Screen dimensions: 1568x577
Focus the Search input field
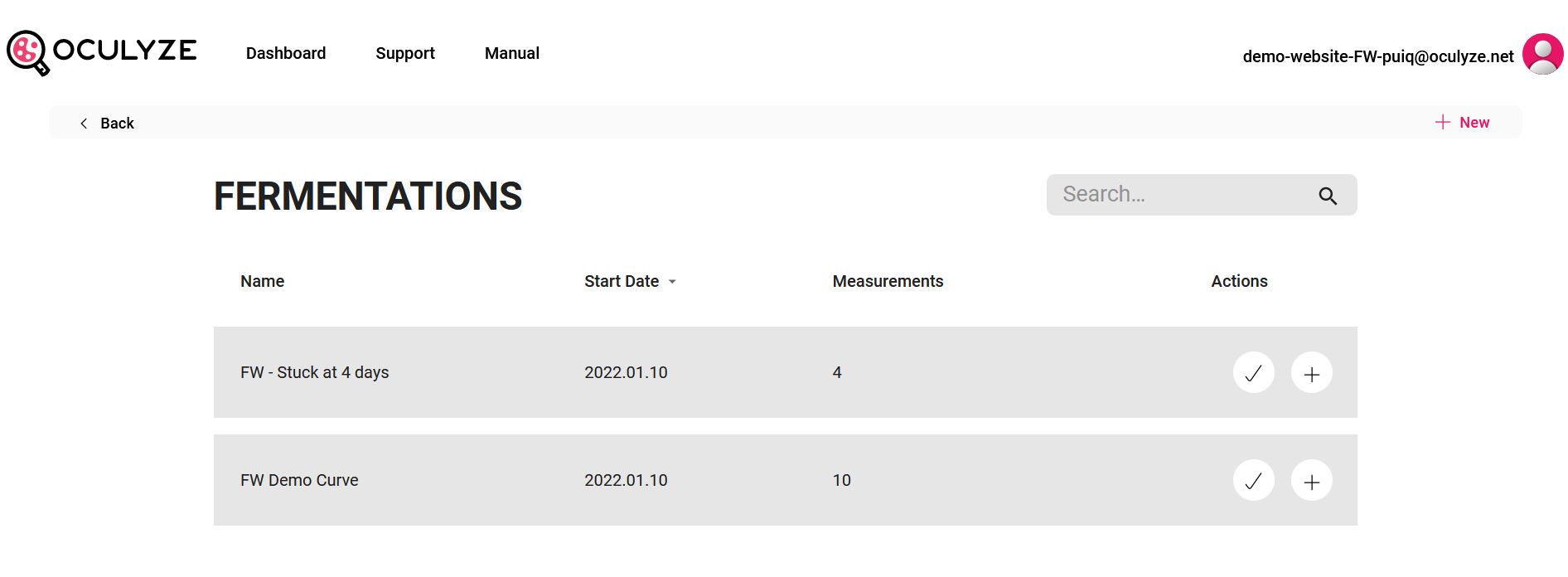(1185, 195)
